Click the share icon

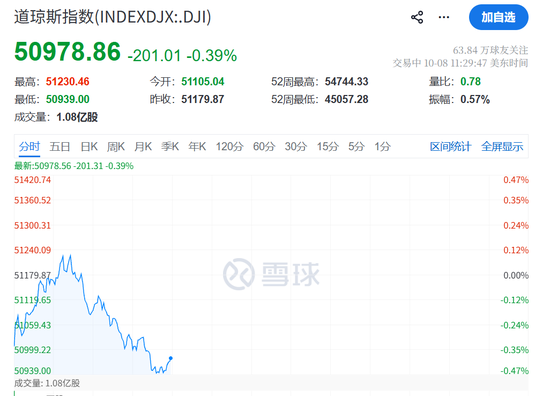(417, 18)
